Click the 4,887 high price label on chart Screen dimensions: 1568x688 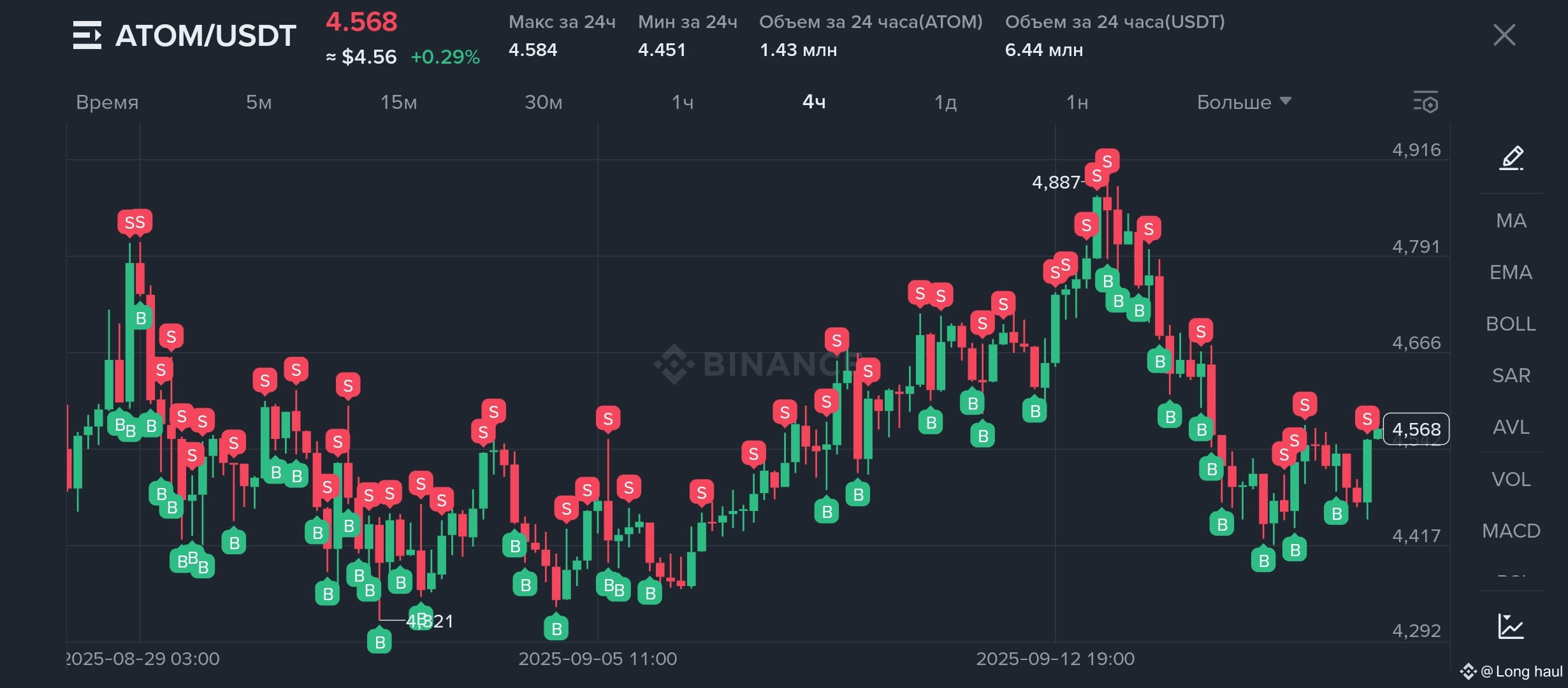(1056, 182)
